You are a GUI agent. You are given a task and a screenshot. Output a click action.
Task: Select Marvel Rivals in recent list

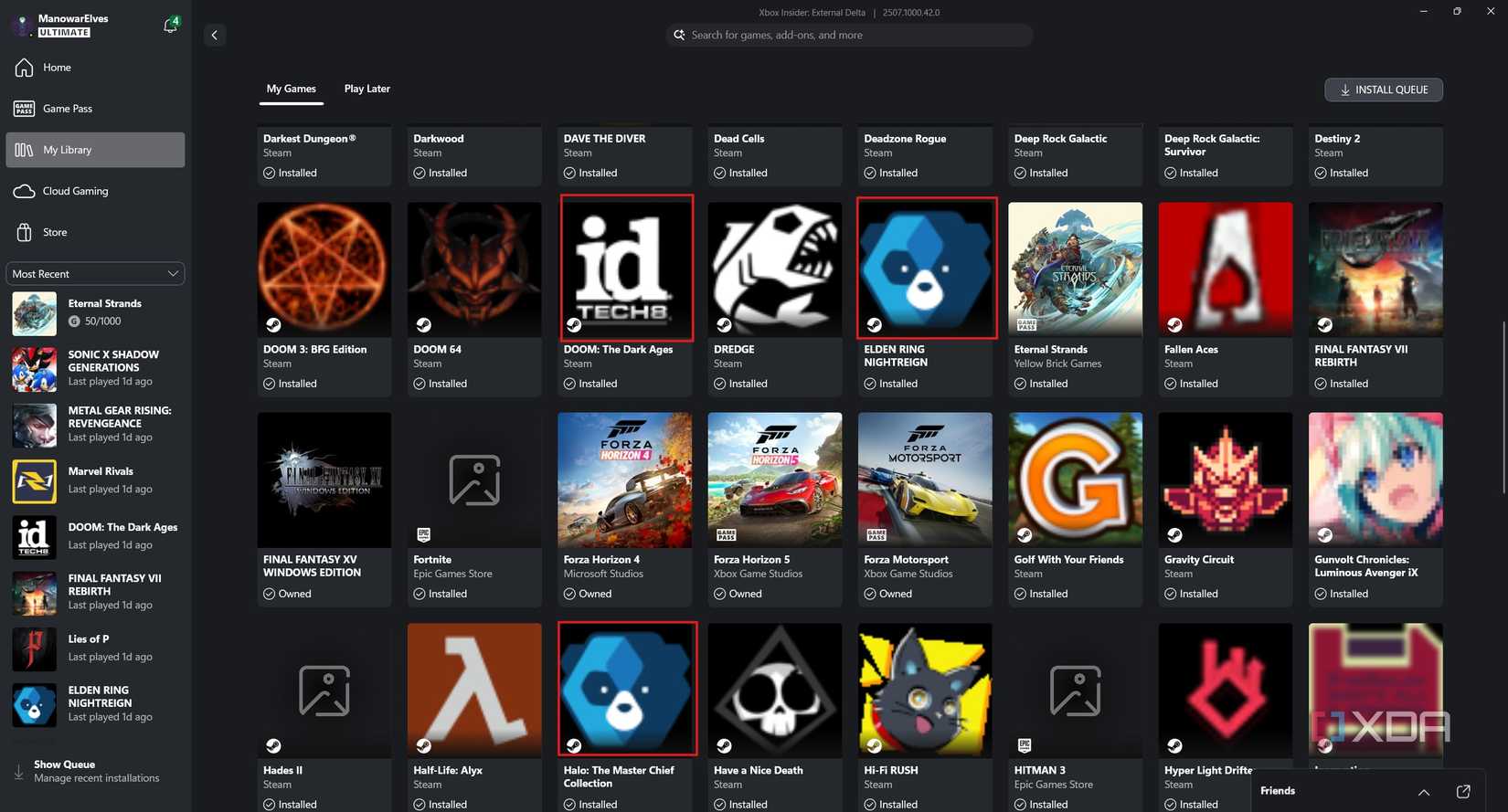95,481
